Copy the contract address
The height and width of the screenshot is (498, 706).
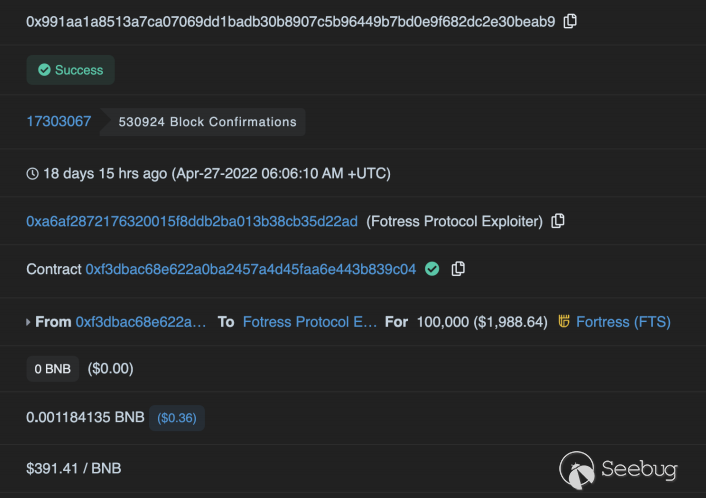click(x=458, y=269)
